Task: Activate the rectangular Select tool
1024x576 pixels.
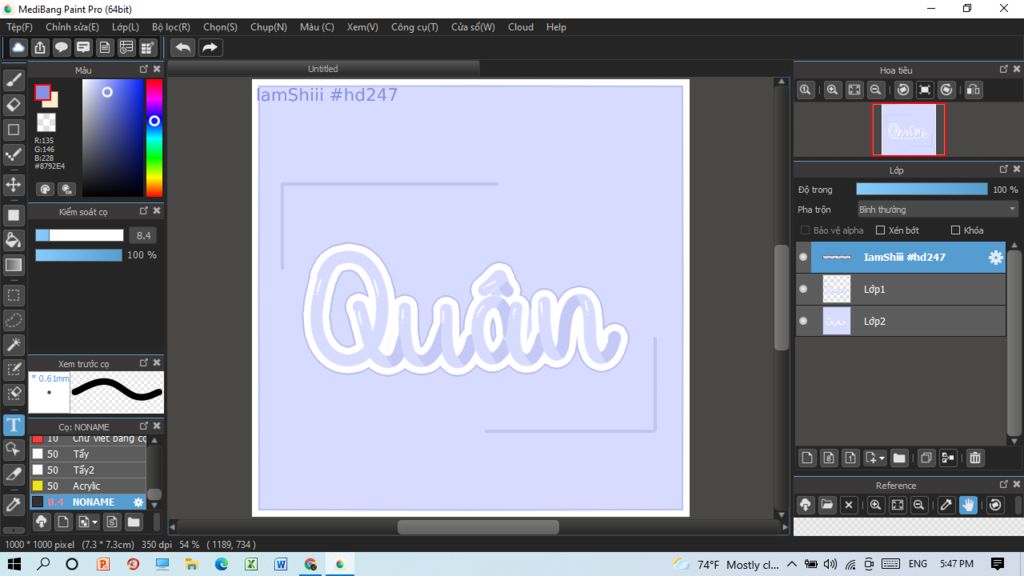Action: point(13,295)
